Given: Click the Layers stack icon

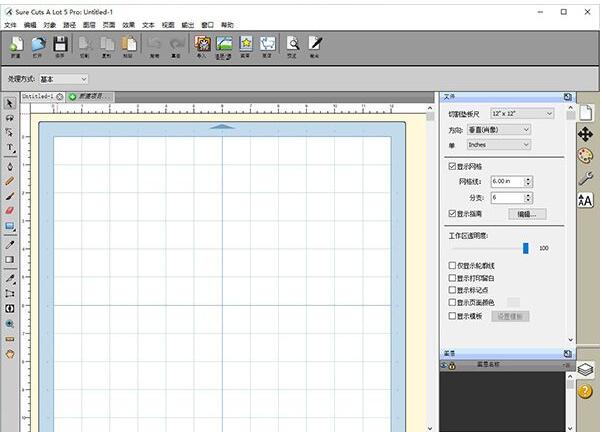Looking at the screenshot, I should 585,370.
